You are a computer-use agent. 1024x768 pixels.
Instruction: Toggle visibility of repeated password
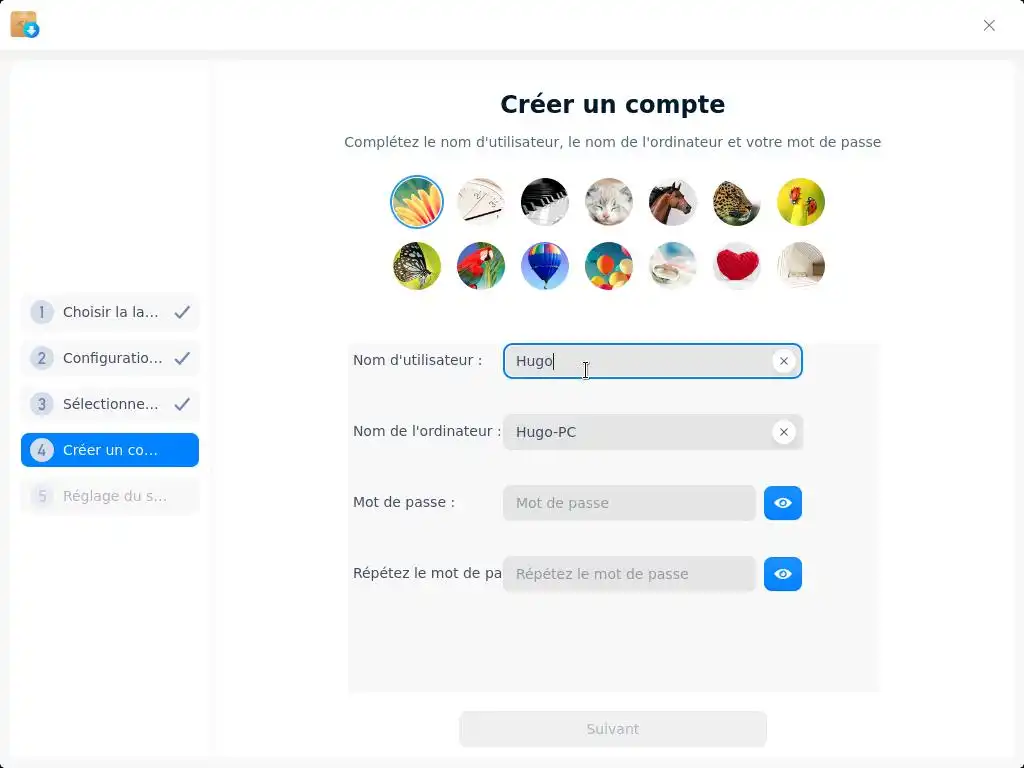[x=782, y=574]
